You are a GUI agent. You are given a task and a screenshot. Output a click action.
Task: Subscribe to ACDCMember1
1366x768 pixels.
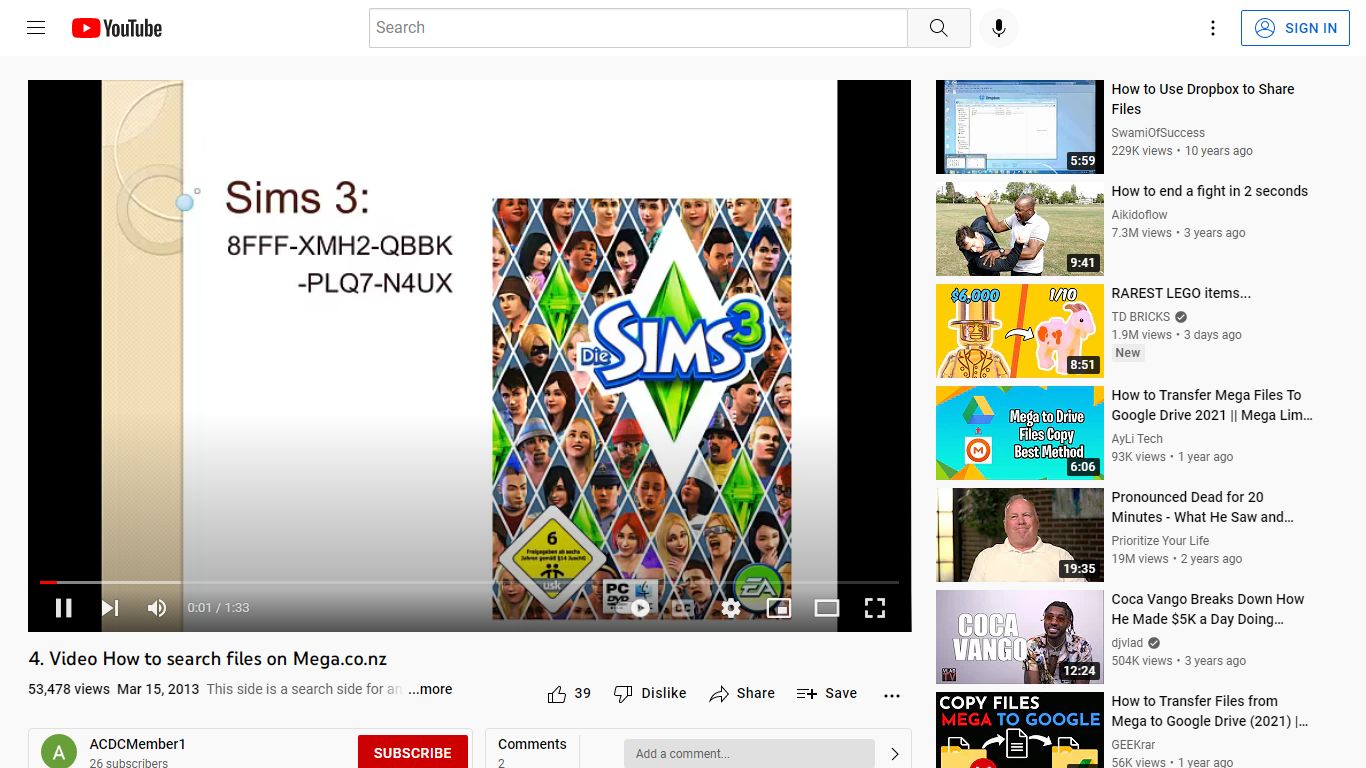(x=413, y=753)
